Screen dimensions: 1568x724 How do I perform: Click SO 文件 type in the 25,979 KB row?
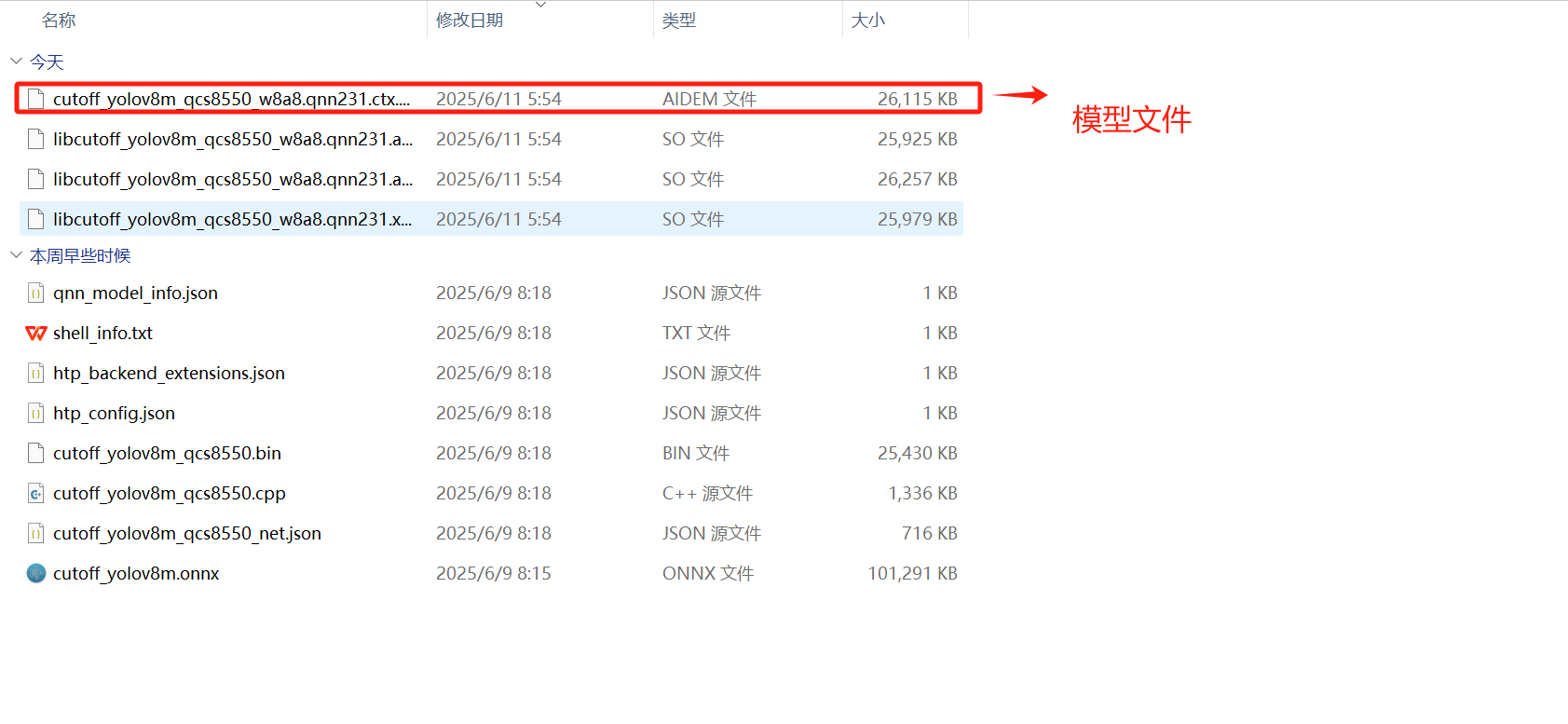[x=693, y=219]
